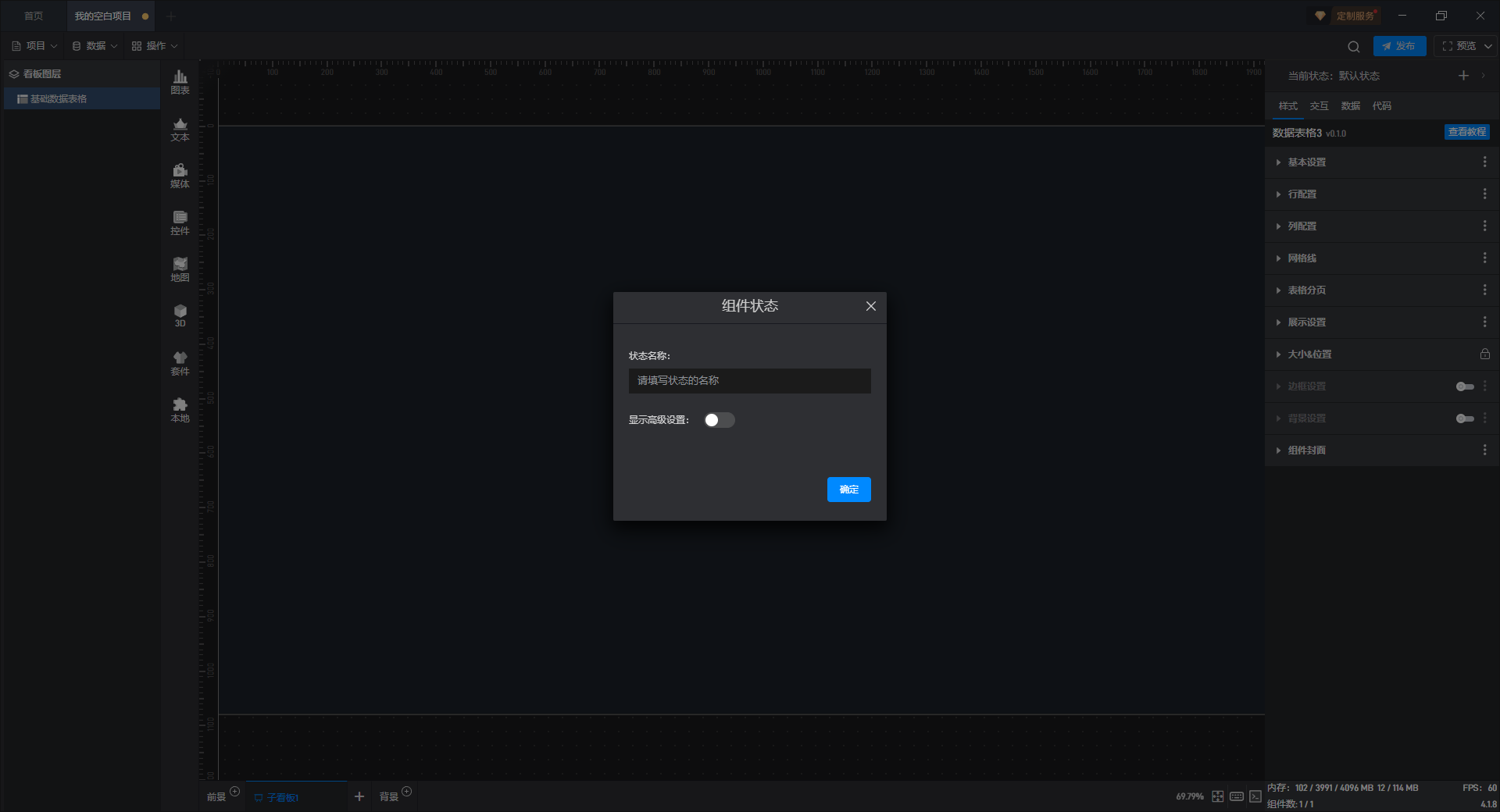Open more options for 组件封面
1500x812 pixels.
1484,451
